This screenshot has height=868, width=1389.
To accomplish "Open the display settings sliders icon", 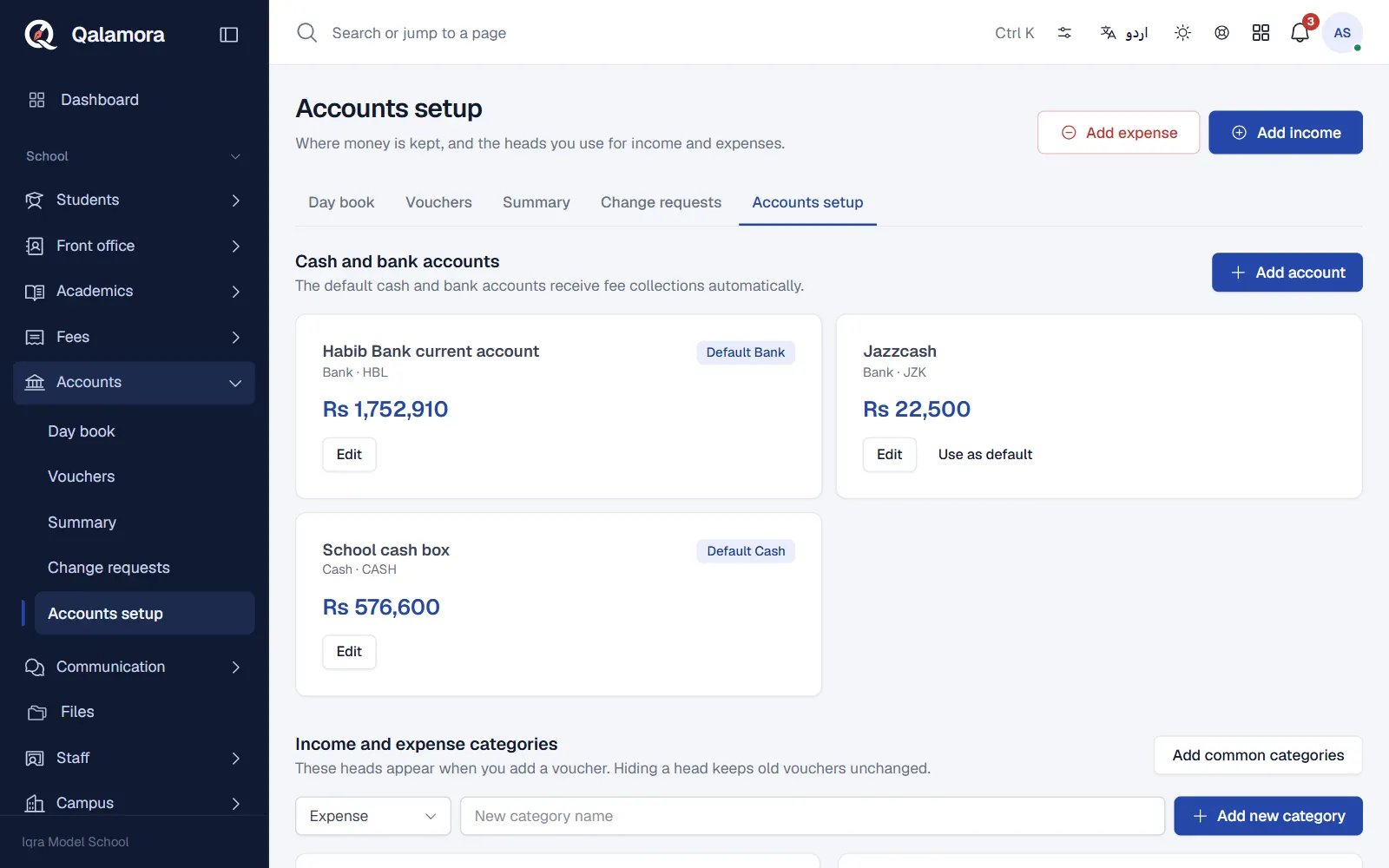I will click(x=1064, y=33).
